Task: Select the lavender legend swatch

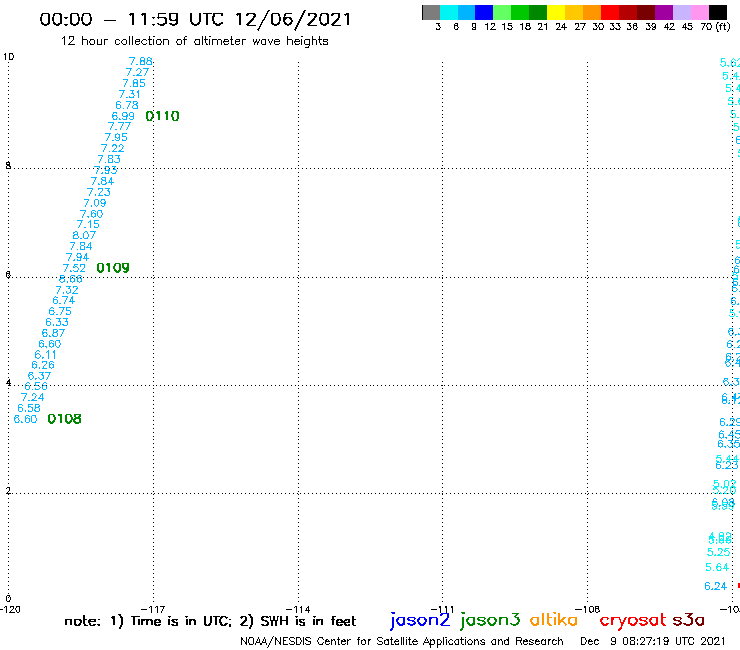Action: 681,13
